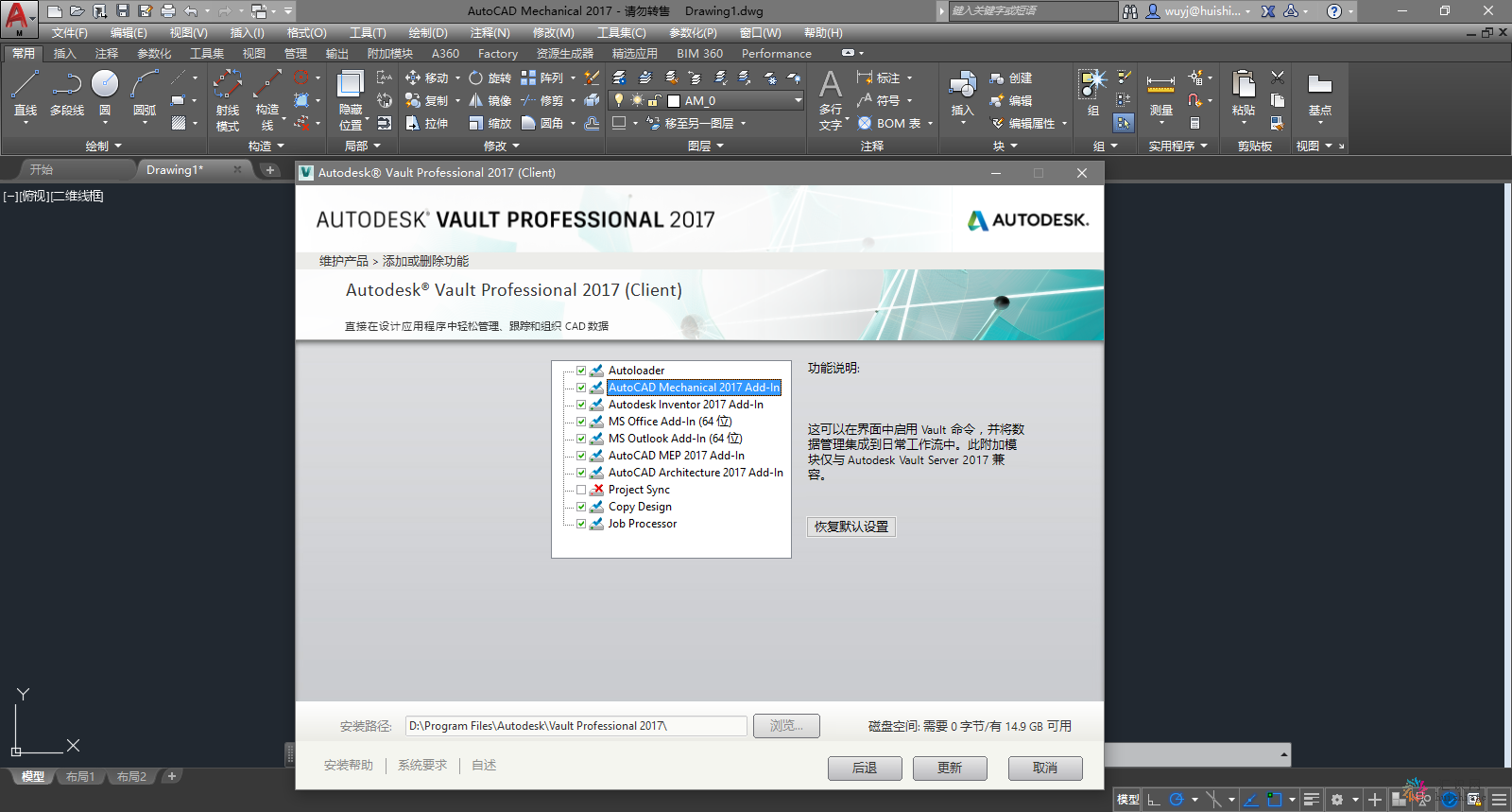Click the Base point (基点) view icon

coord(1319,95)
